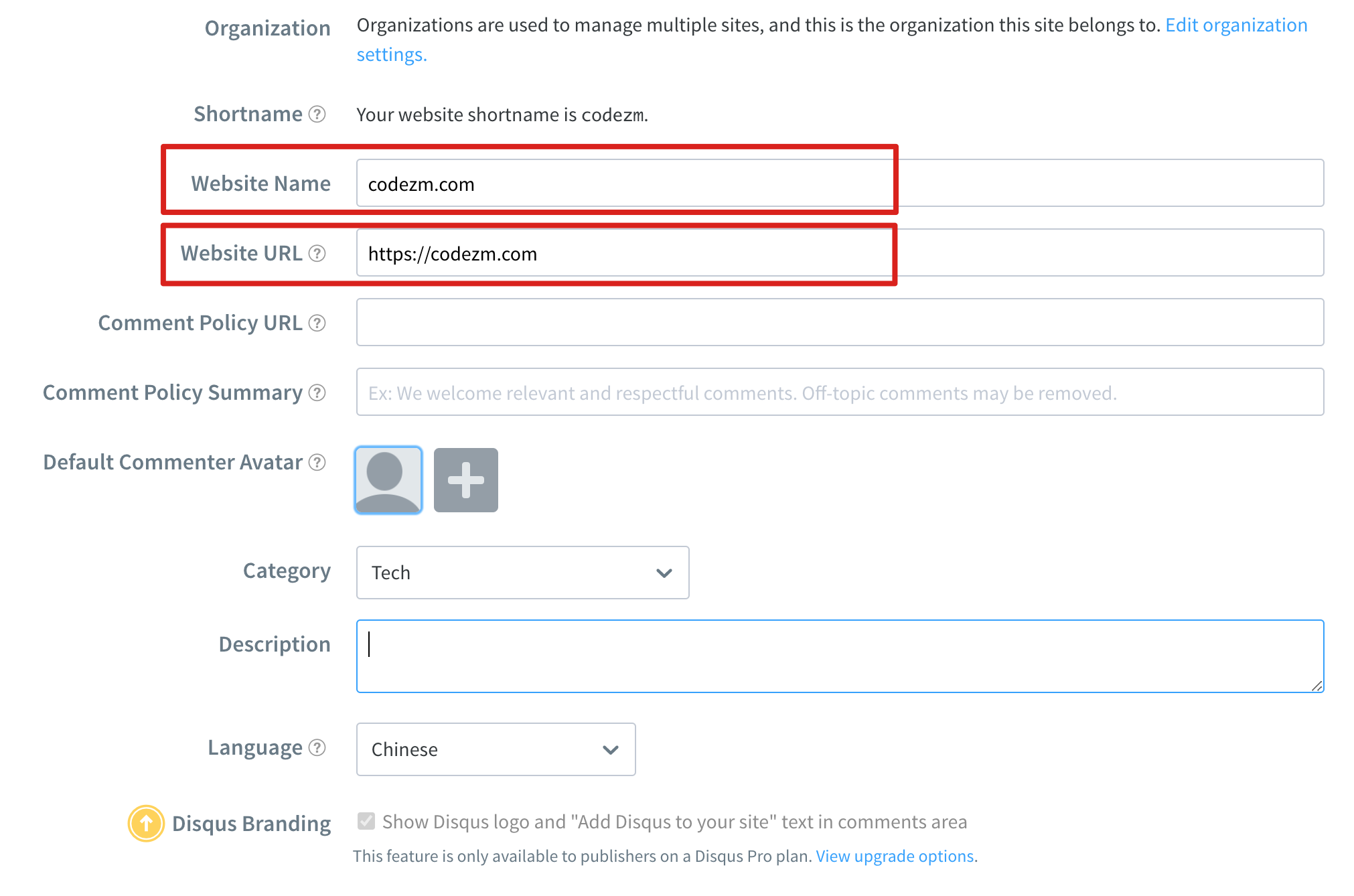Viewport: 1354px width, 896px height.
Task: Select the default silhouette avatar
Action: [x=388, y=480]
